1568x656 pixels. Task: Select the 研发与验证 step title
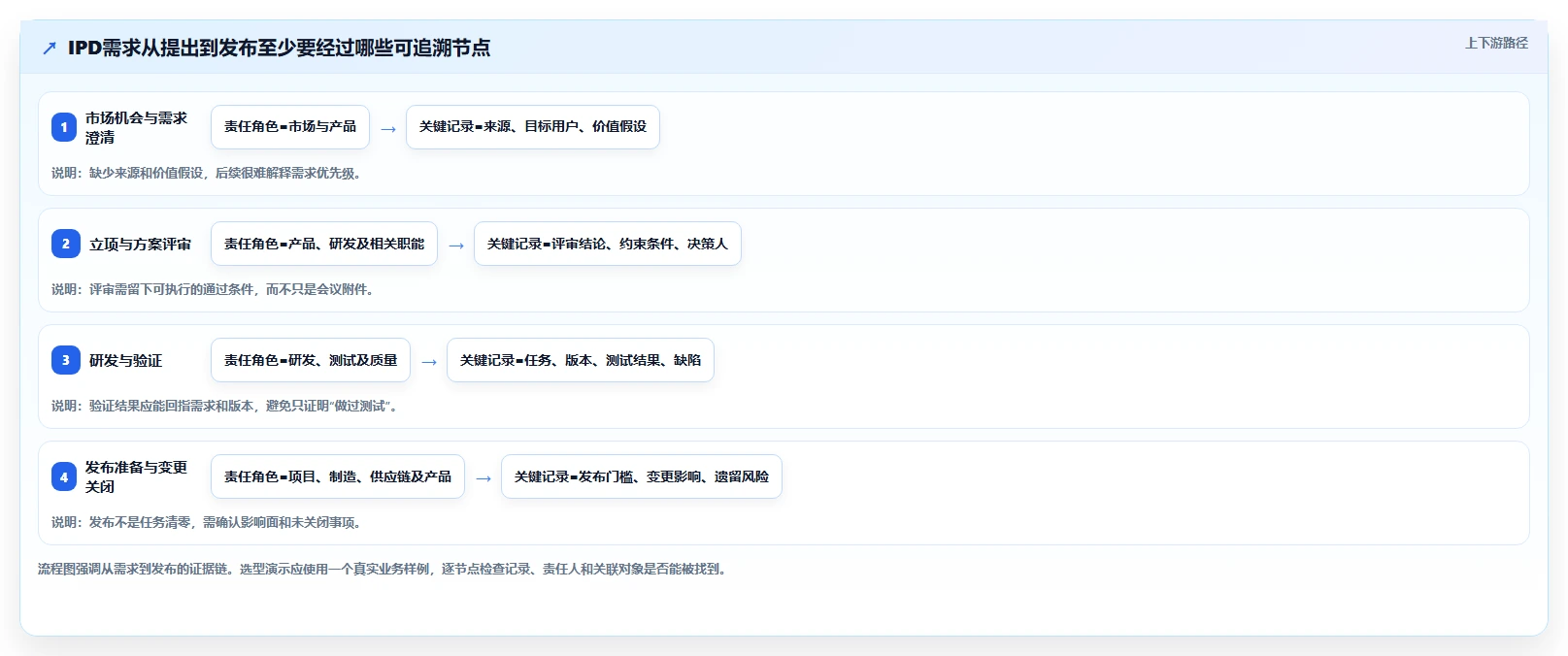tap(126, 360)
